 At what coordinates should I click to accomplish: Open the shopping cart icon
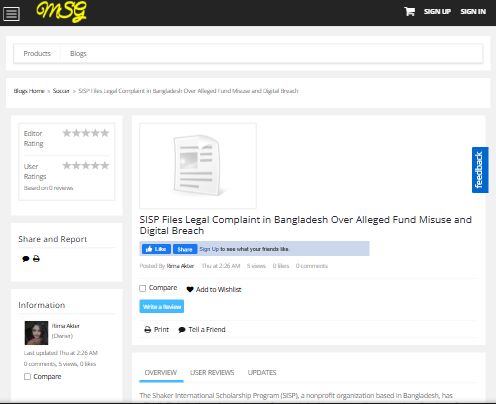coord(409,12)
